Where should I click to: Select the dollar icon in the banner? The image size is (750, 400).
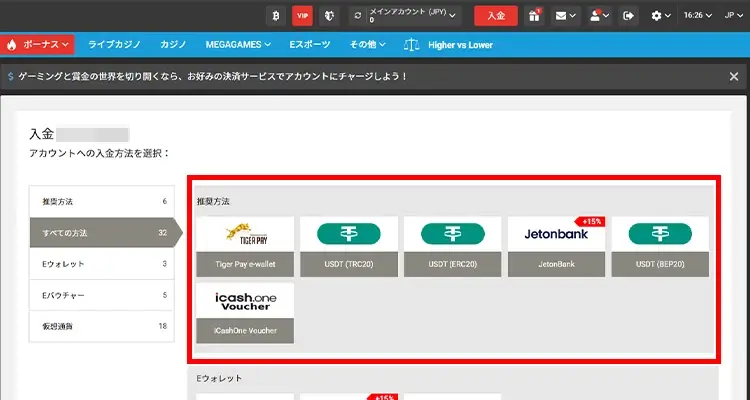click(x=11, y=77)
